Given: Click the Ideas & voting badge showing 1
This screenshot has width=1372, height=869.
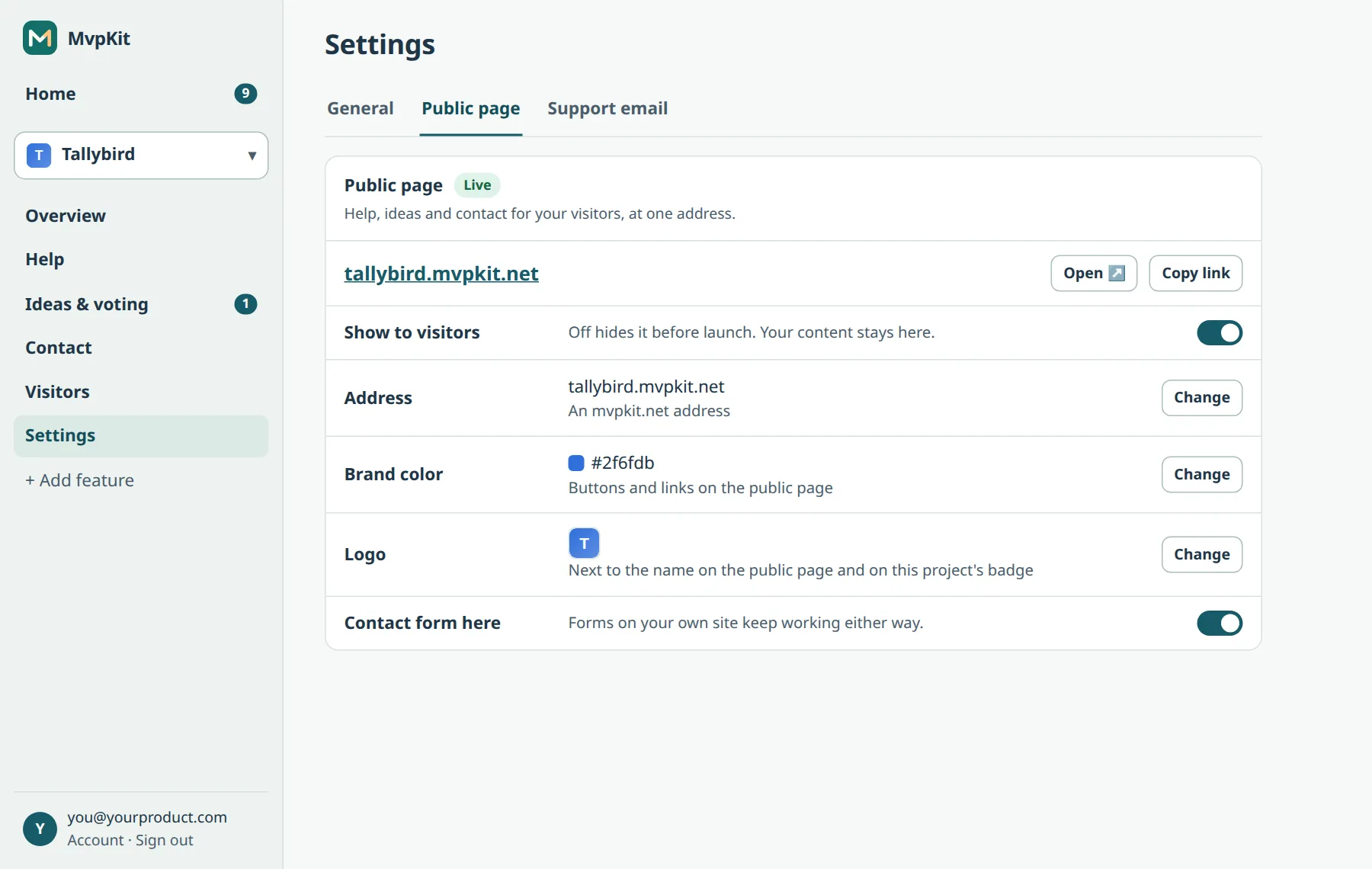Looking at the screenshot, I should [245, 304].
